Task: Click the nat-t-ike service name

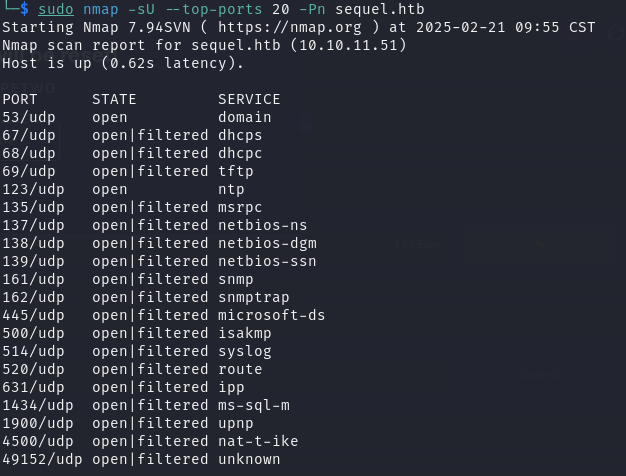Action: point(258,441)
